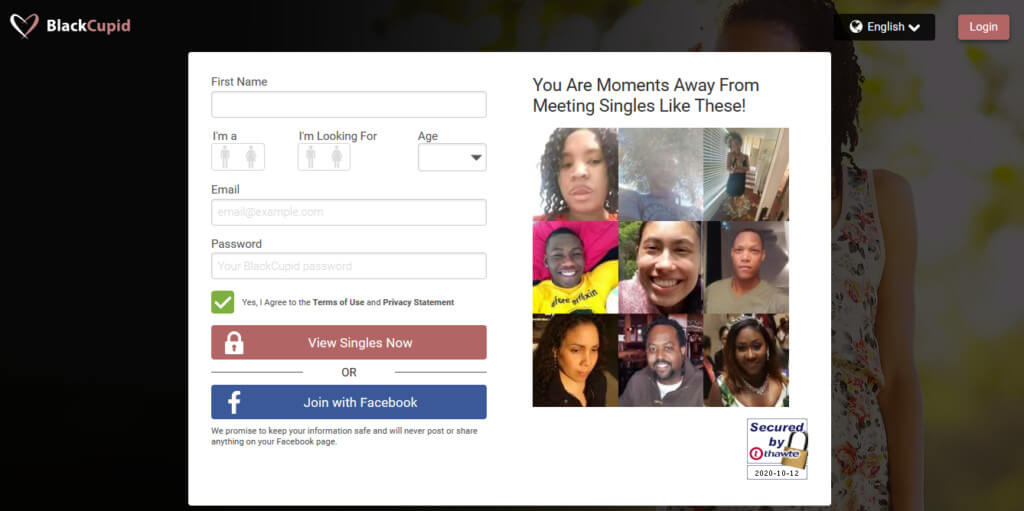Expand the English language selector
Viewport: 1024px width, 511px height.
pyautogui.click(x=884, y=27)
